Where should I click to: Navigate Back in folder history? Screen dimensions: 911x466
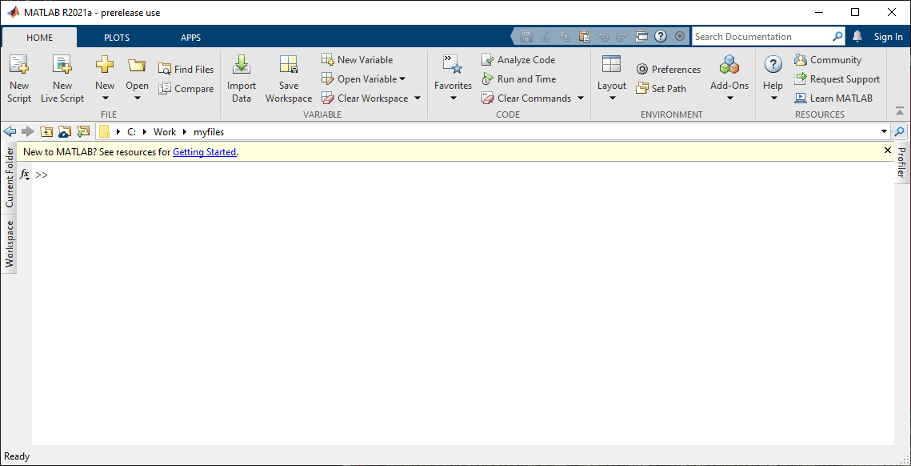[x=9, y=131]
